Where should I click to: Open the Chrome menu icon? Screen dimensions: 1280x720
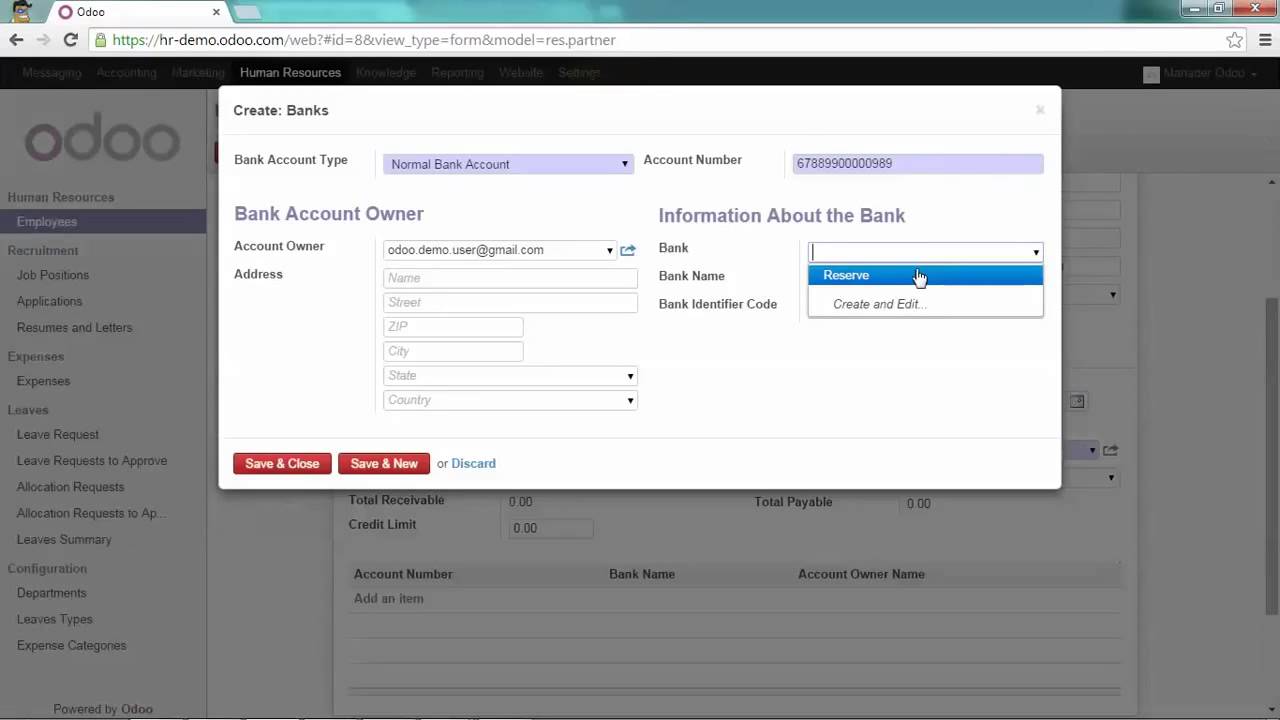coord(1264,40)
